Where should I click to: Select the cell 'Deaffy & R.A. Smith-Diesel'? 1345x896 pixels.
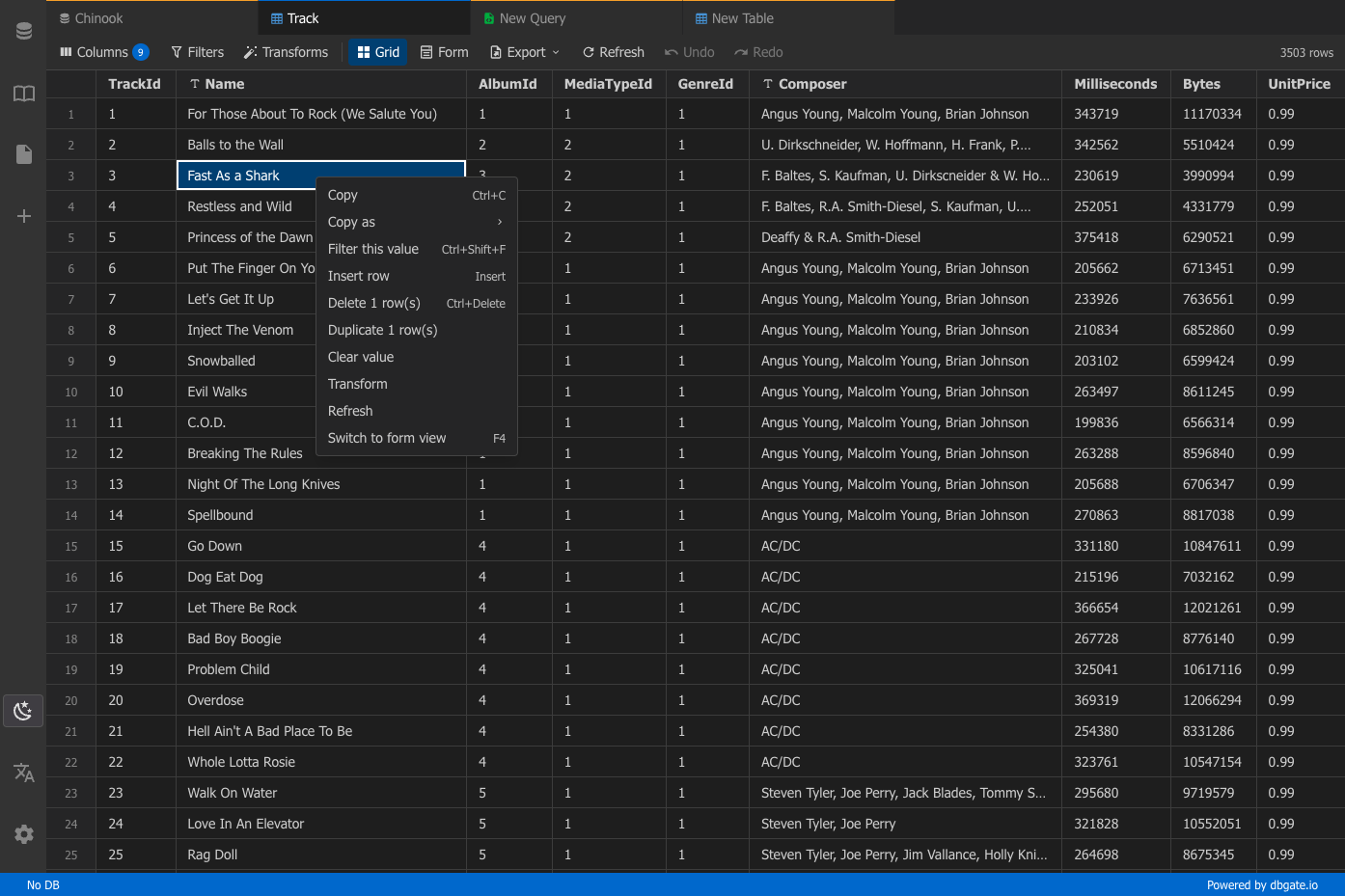[x=905, y=237]
